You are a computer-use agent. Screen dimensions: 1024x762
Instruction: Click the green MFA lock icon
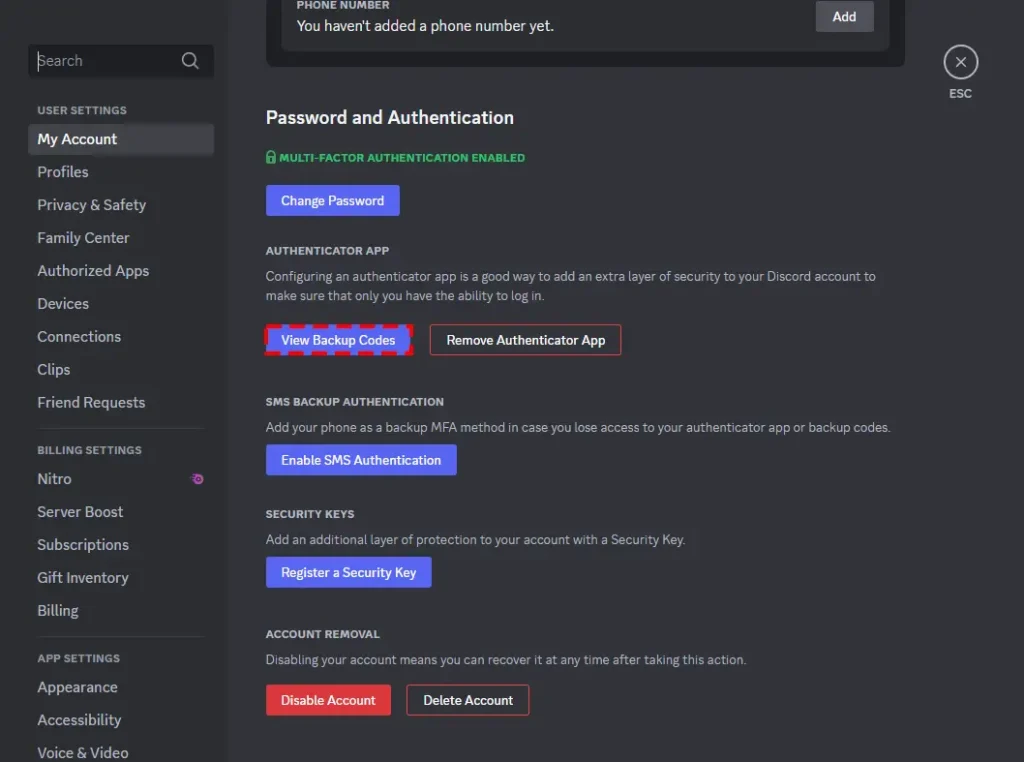click(x=271, y=157)
